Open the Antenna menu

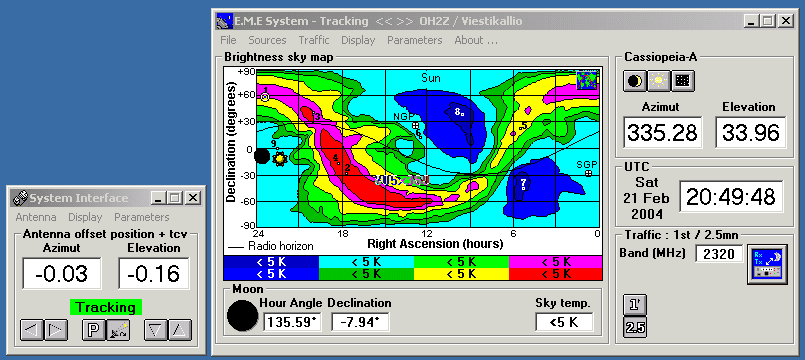point(36,217)
